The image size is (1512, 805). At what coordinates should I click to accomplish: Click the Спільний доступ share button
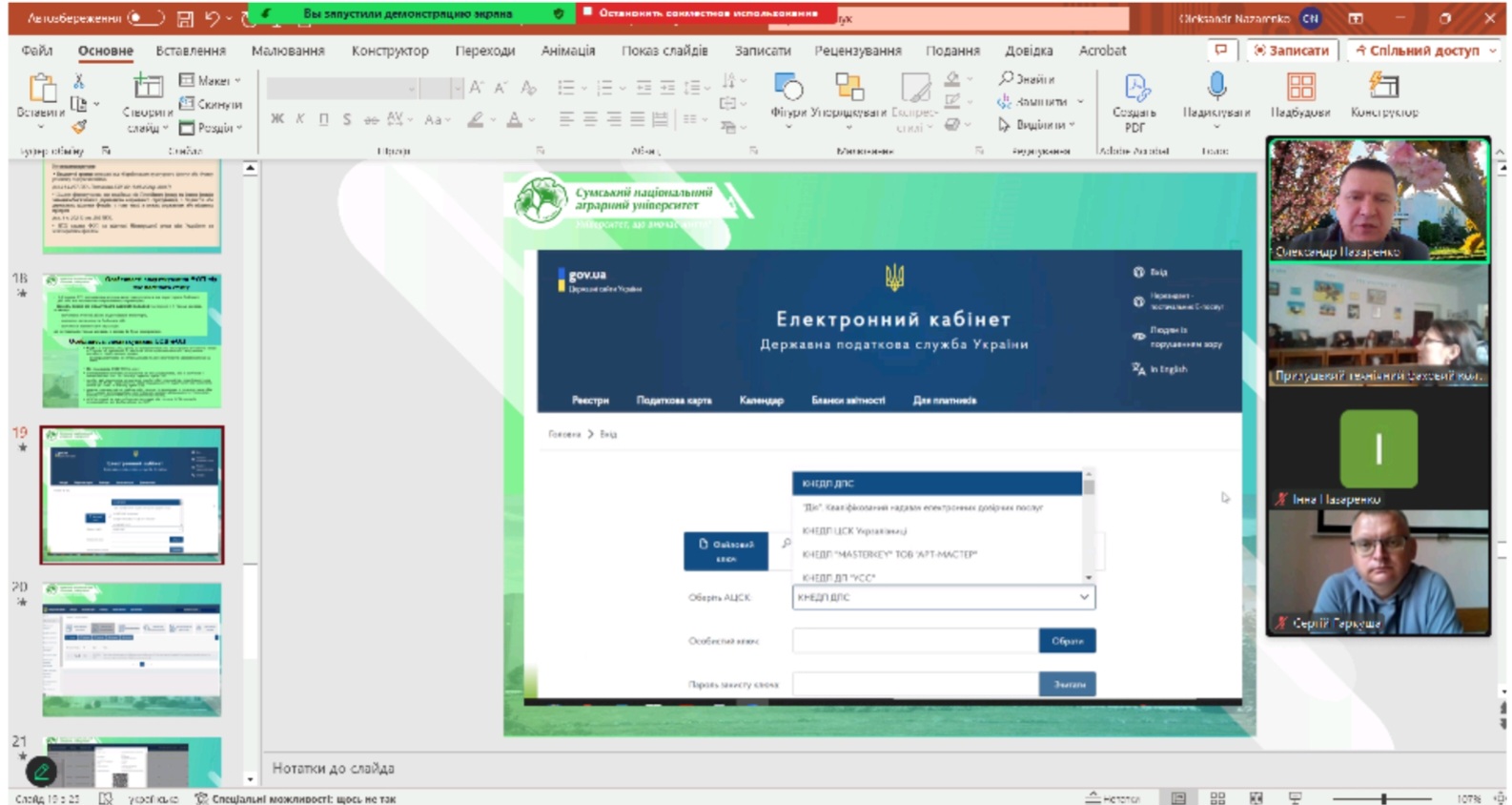click(1422, 50)
